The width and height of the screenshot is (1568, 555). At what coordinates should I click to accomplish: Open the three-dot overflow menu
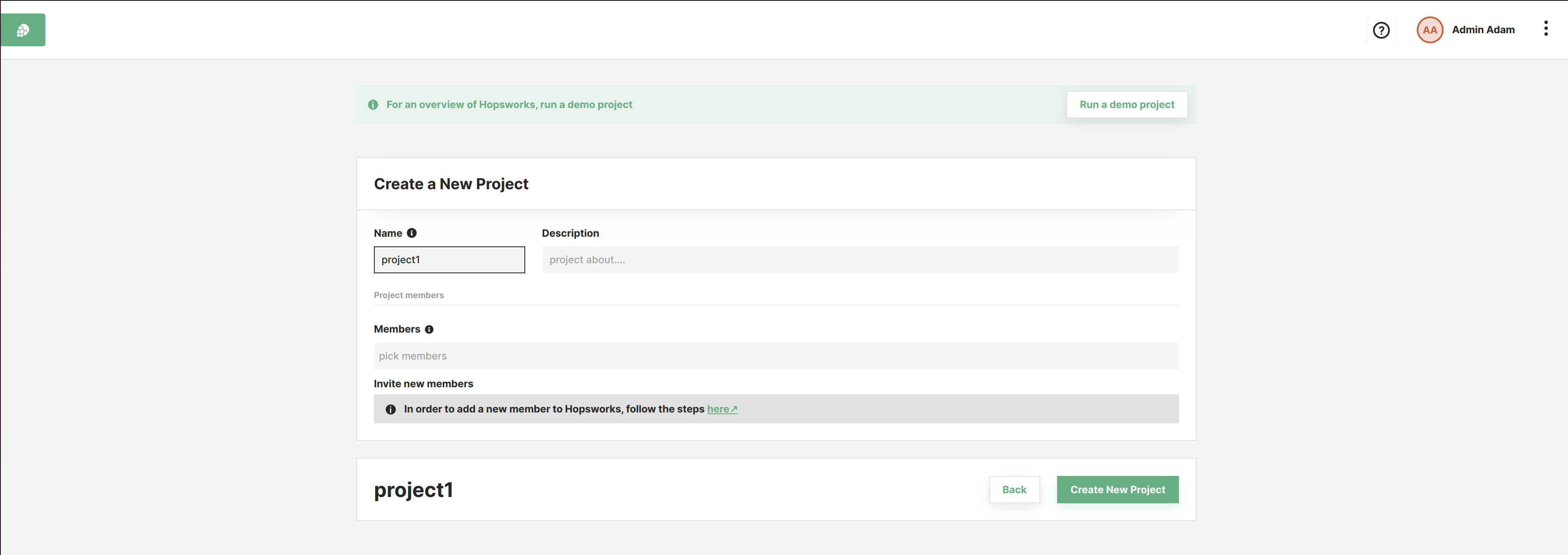coord(1545,29)
